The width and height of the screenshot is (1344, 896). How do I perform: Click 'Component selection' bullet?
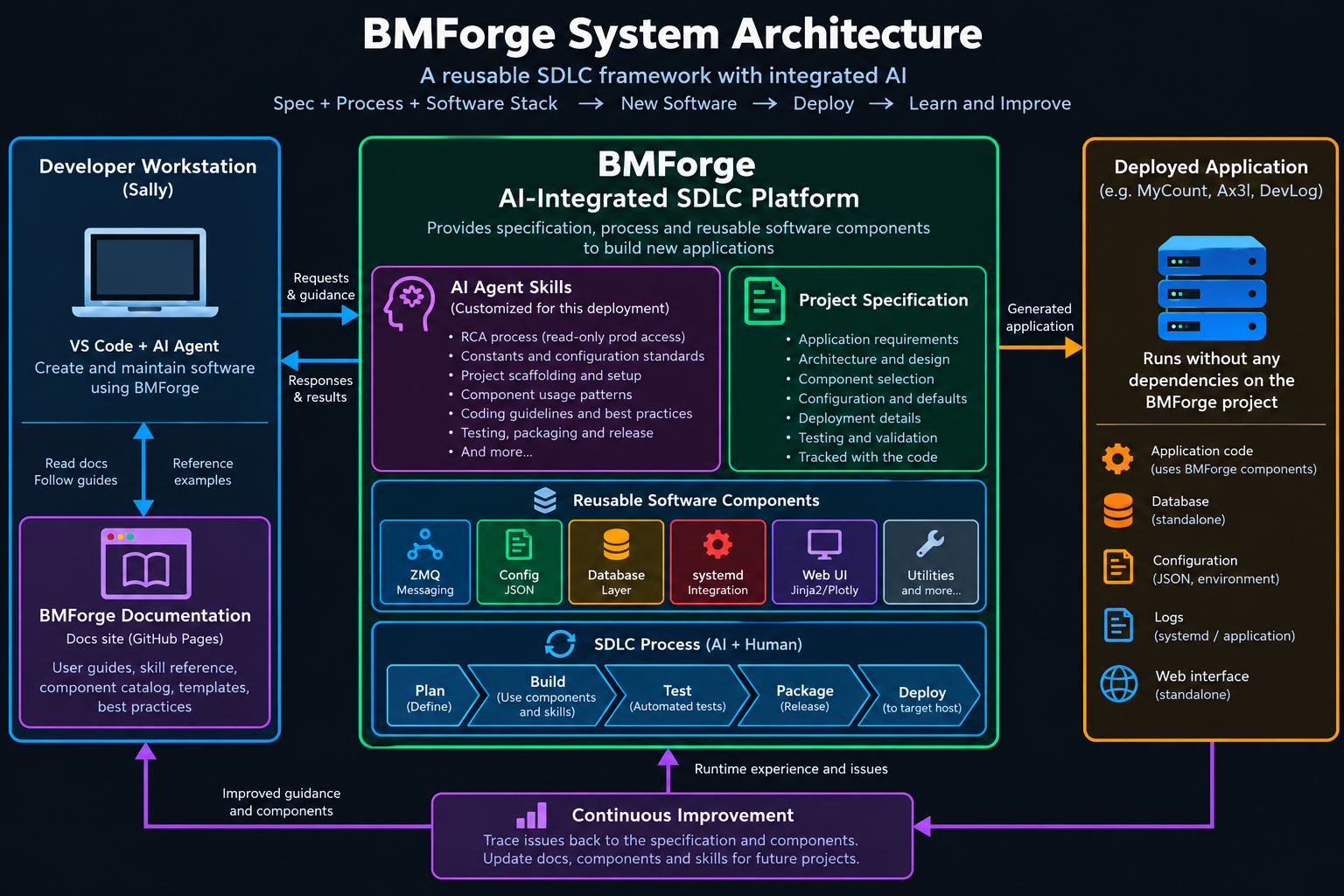coord(866,379)
